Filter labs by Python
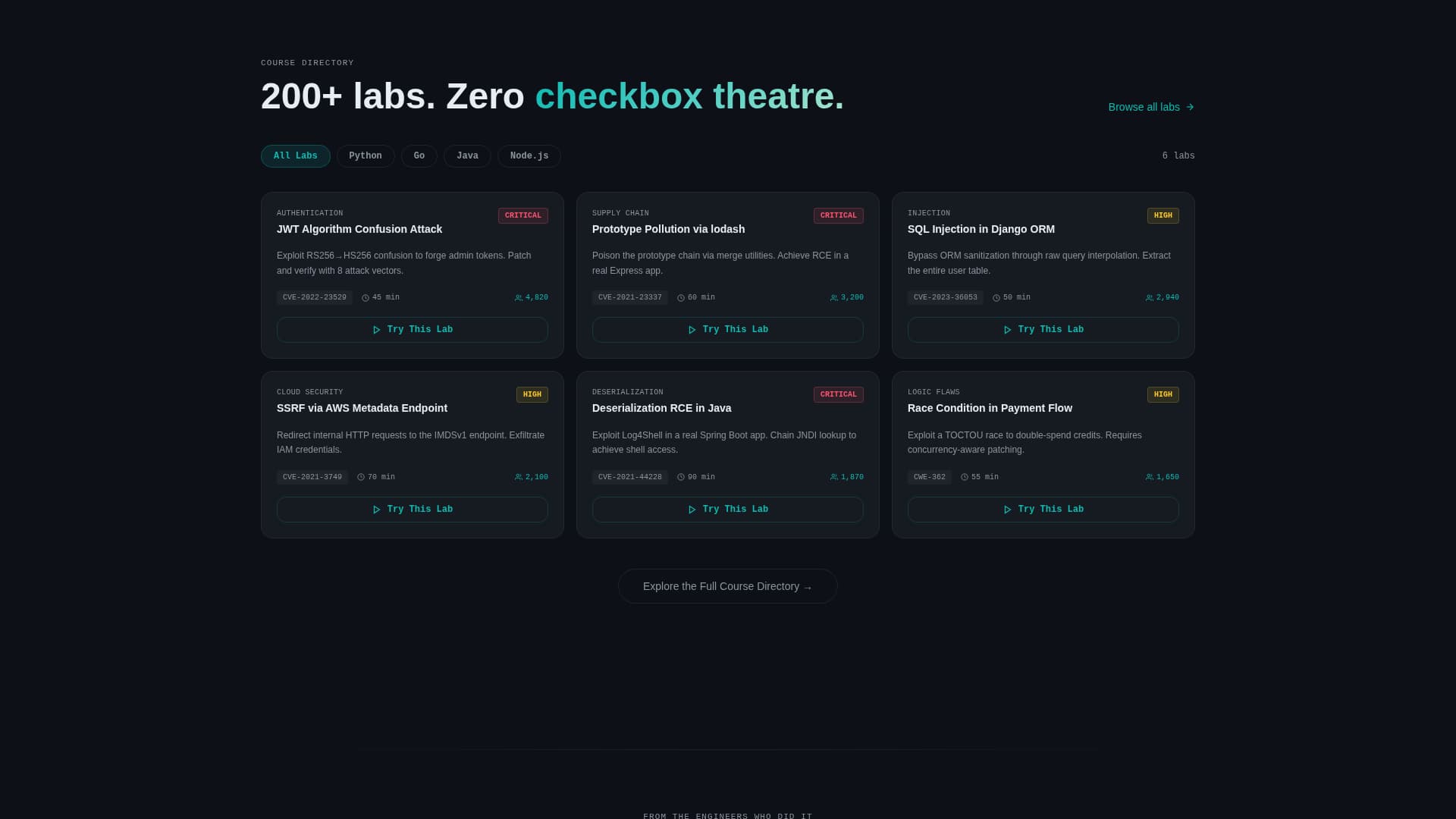 366,156
